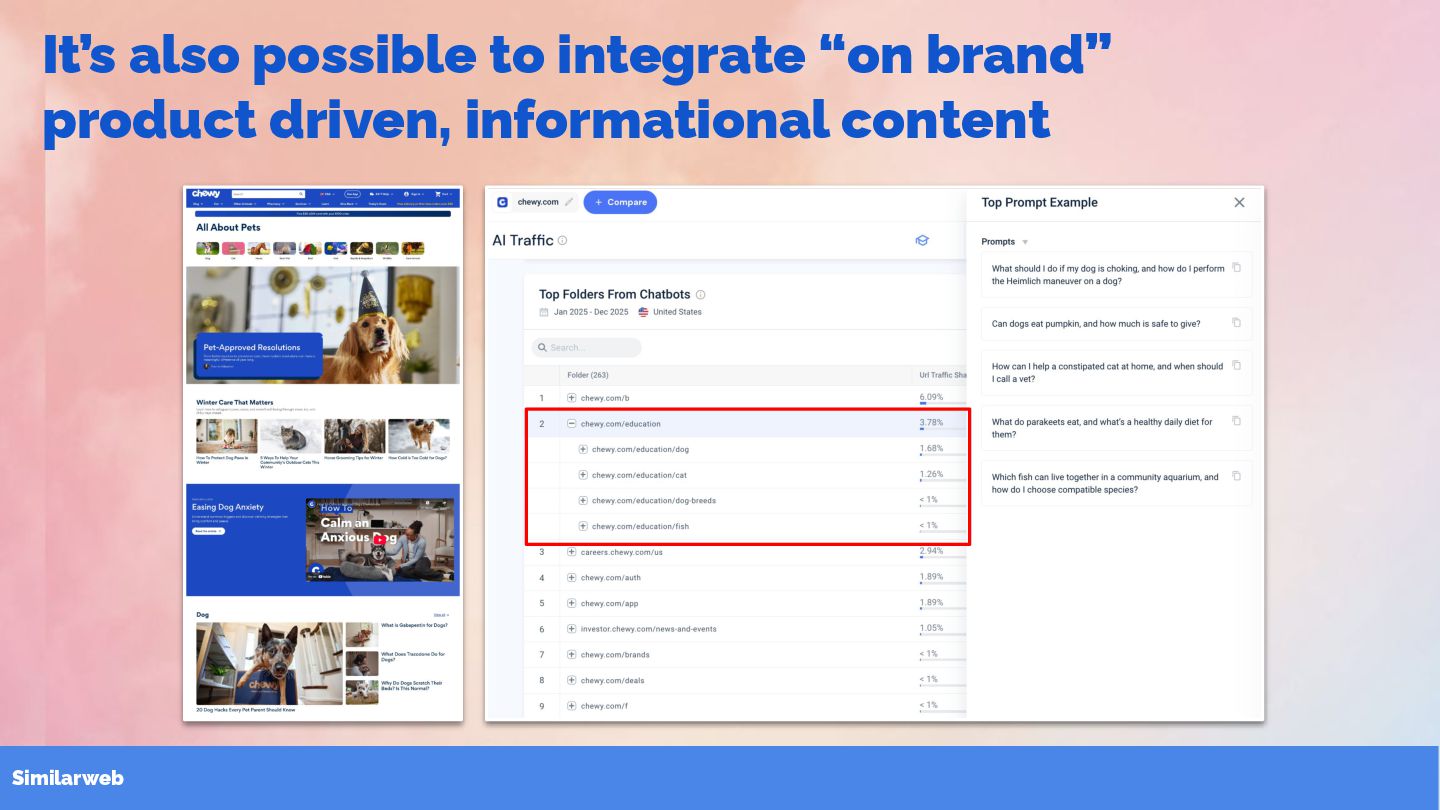Expand the chewy.com/education/cat subfolder
This screenshot has height=810, width=1440.
tap(583, 475)
